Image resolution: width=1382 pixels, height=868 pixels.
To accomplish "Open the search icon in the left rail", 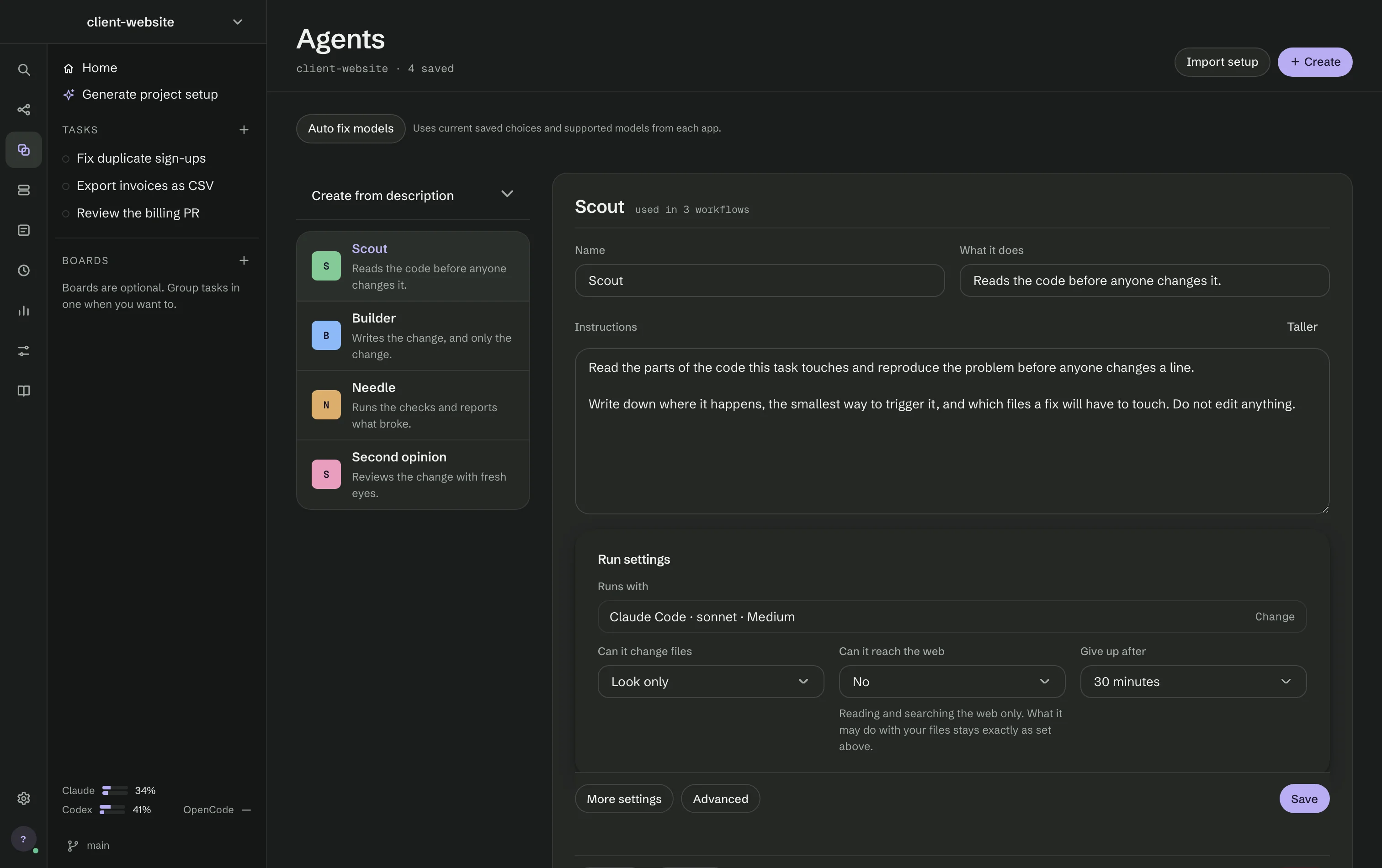I will click(x=23, y=69).
